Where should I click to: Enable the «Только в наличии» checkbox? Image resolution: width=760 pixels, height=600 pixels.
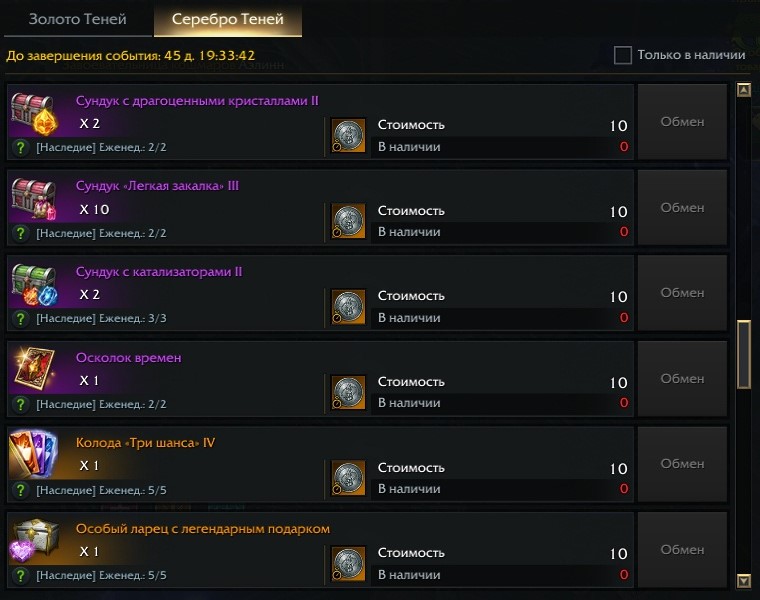[622, 55]
